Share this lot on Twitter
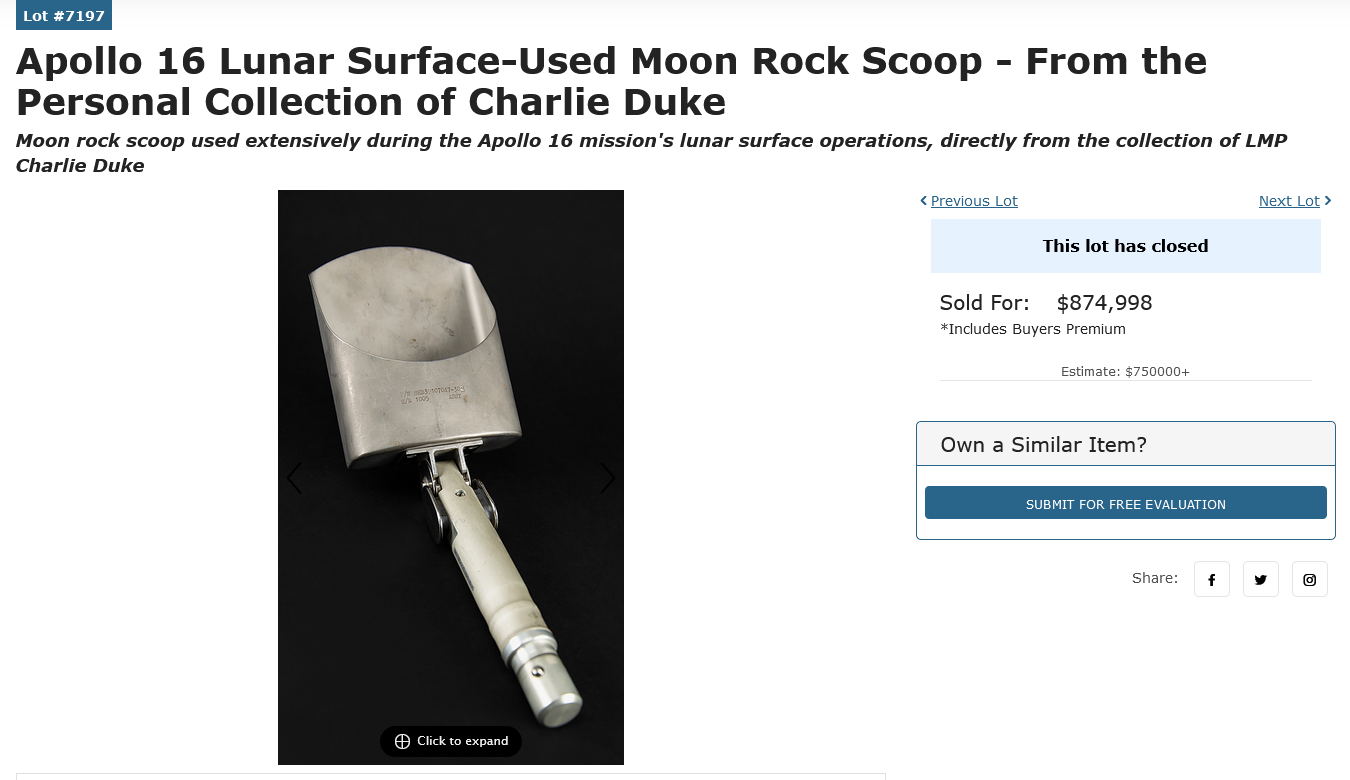The width and height of the screenshot is (1350, 780). 1260,579
